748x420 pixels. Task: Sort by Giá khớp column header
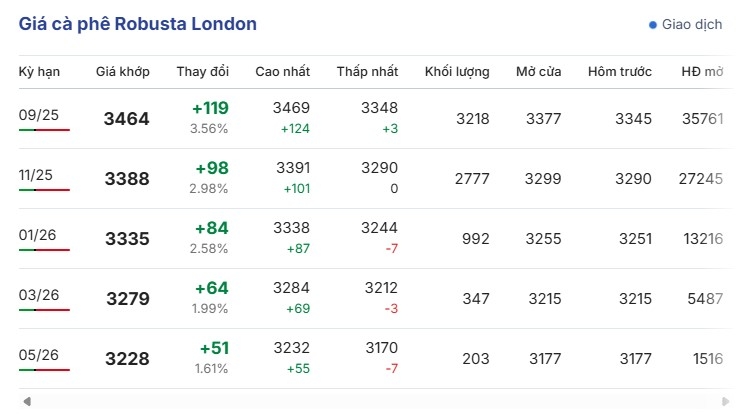tap(123, 72)
